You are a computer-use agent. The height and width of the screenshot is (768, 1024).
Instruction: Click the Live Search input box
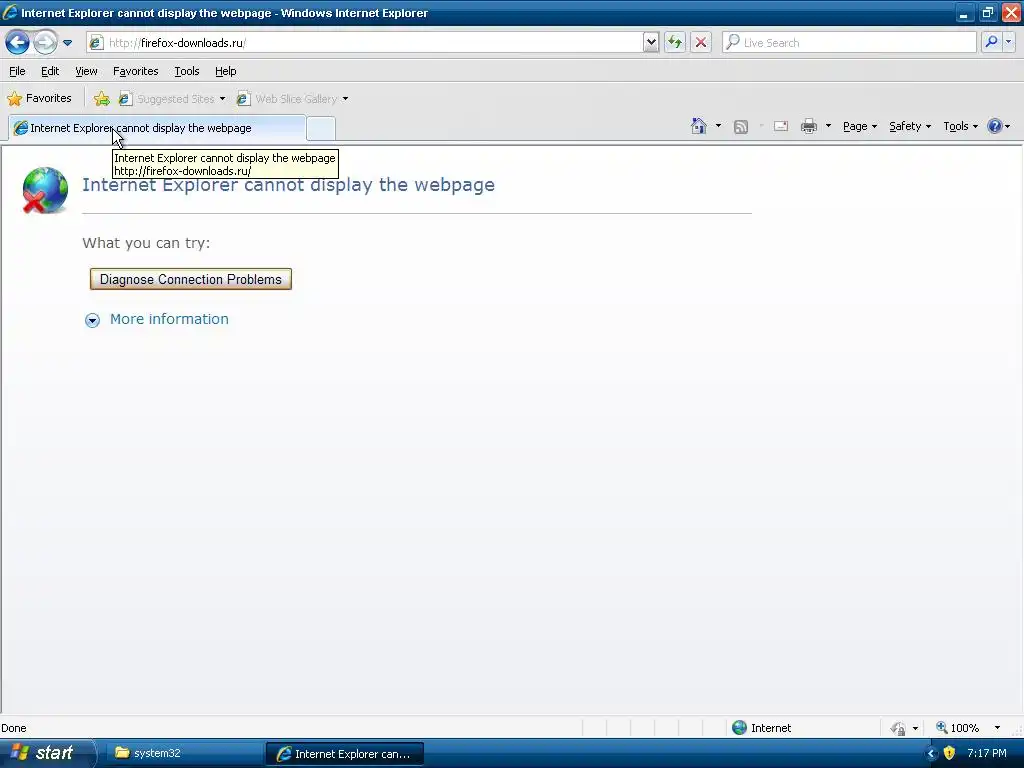click(x=849, y=43)
